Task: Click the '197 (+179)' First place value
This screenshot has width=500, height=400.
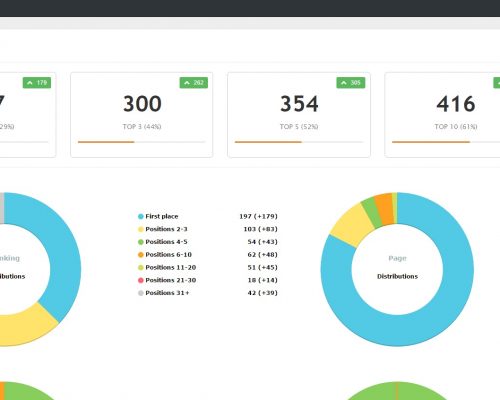Action: (x=258, y=216)
